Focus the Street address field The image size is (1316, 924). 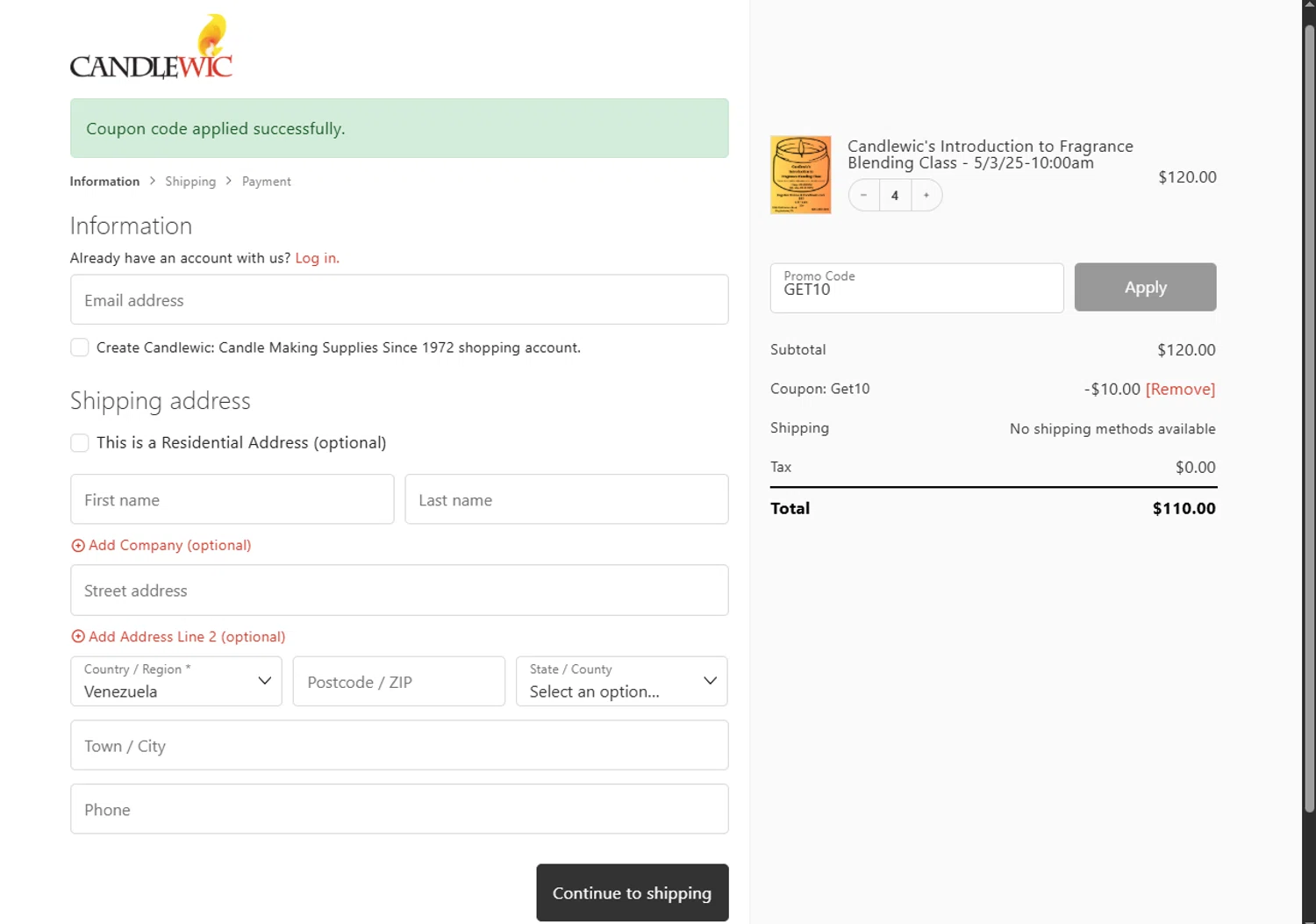(399, 590)
